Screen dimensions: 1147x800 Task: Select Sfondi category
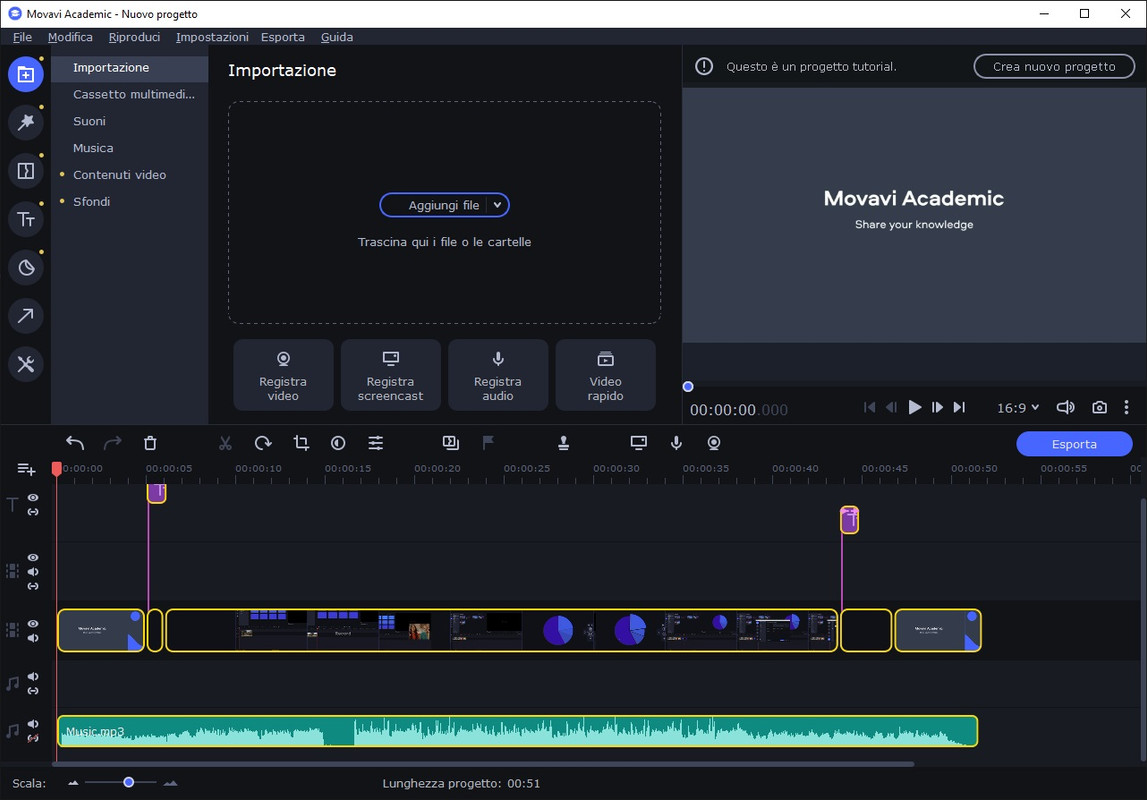click(130, 202)
